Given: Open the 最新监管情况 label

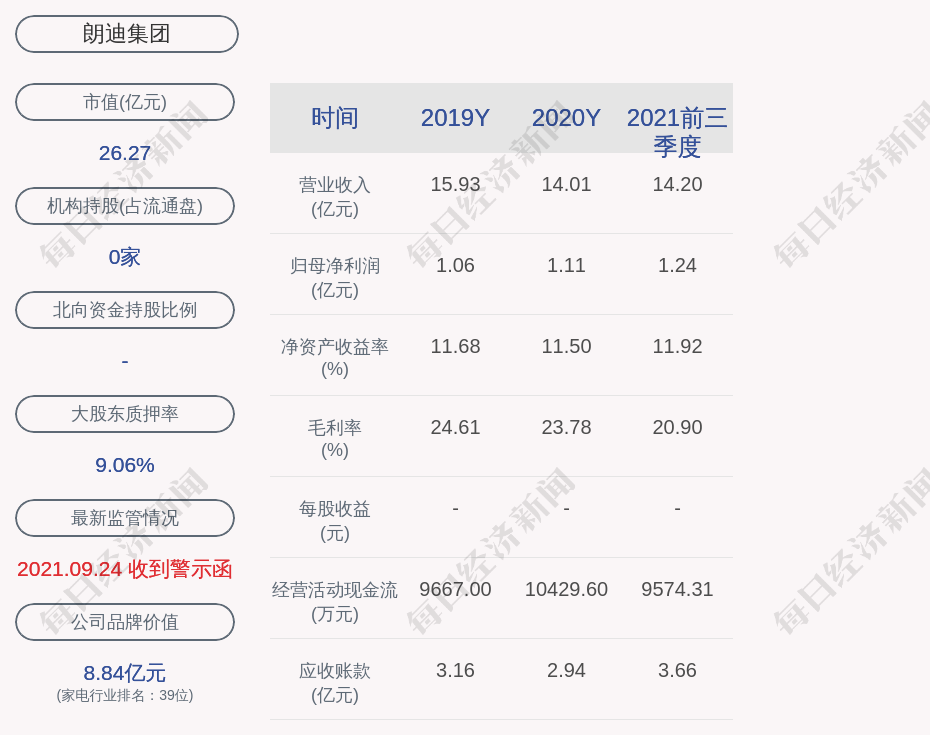Looking at the screenshot, I should (x=125, y=518).
